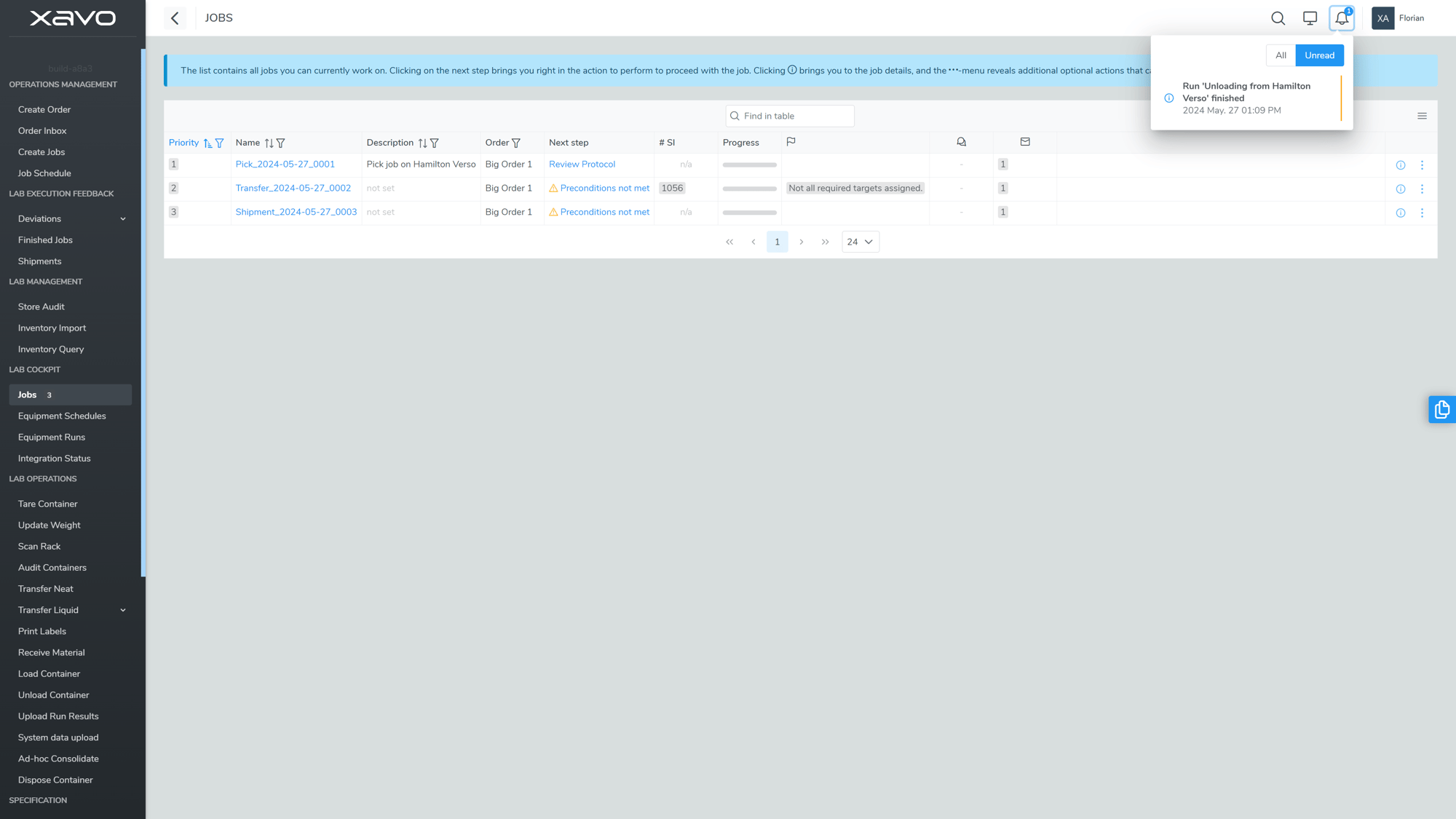Open more actions menu for Transfer job
The width and height of the screenshot is (1456, 819).
(1422, 189)
